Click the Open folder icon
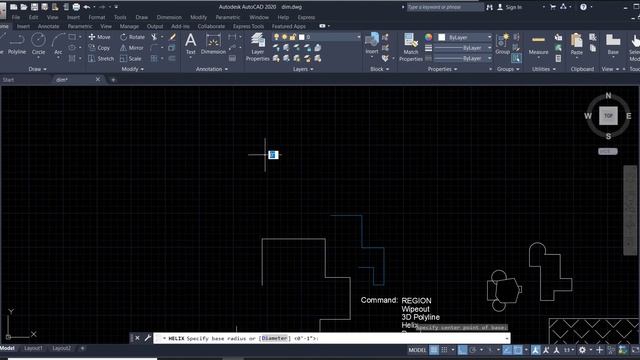 [24, 7]
